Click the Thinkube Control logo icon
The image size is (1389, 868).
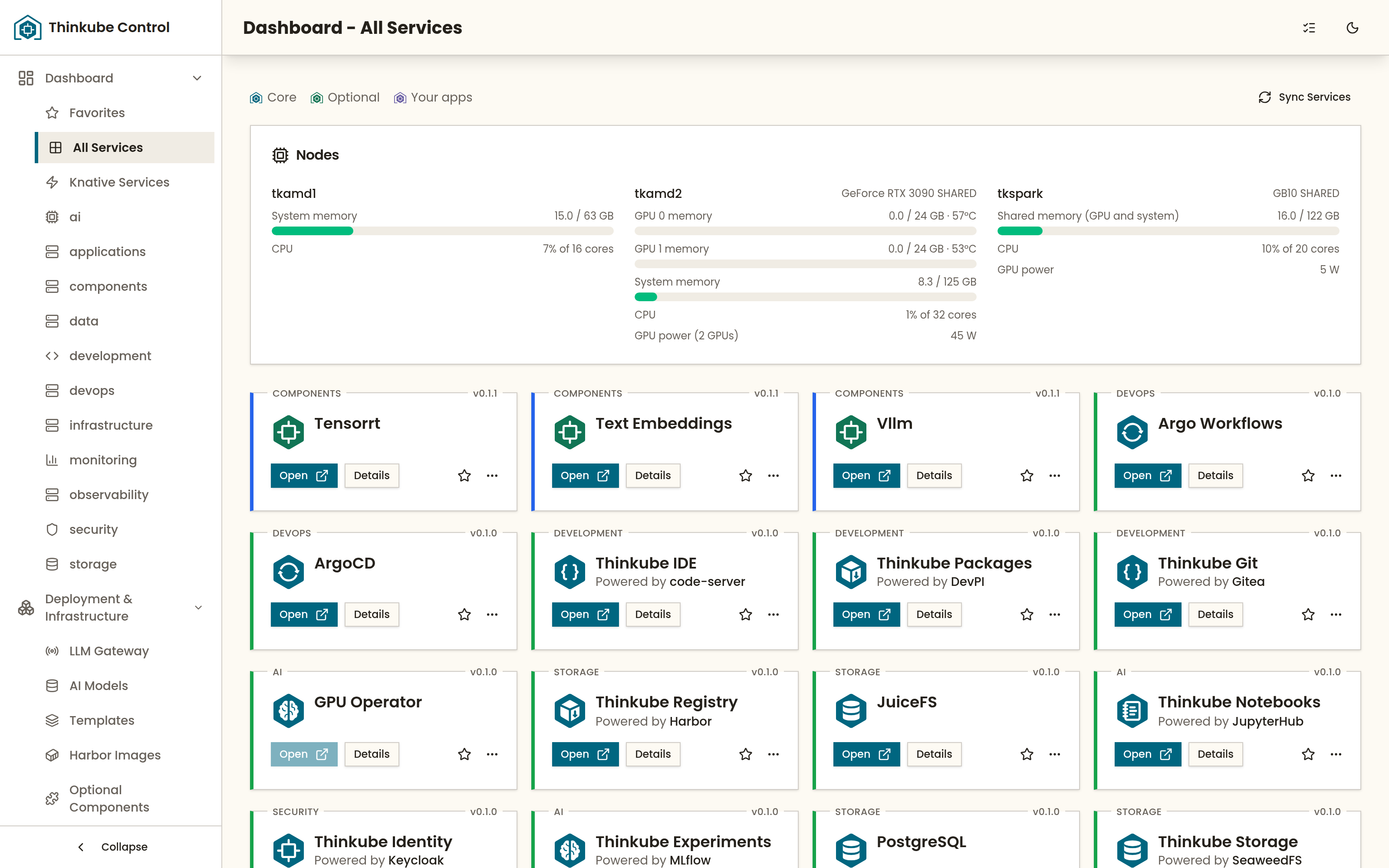click(x=27, y=27)
